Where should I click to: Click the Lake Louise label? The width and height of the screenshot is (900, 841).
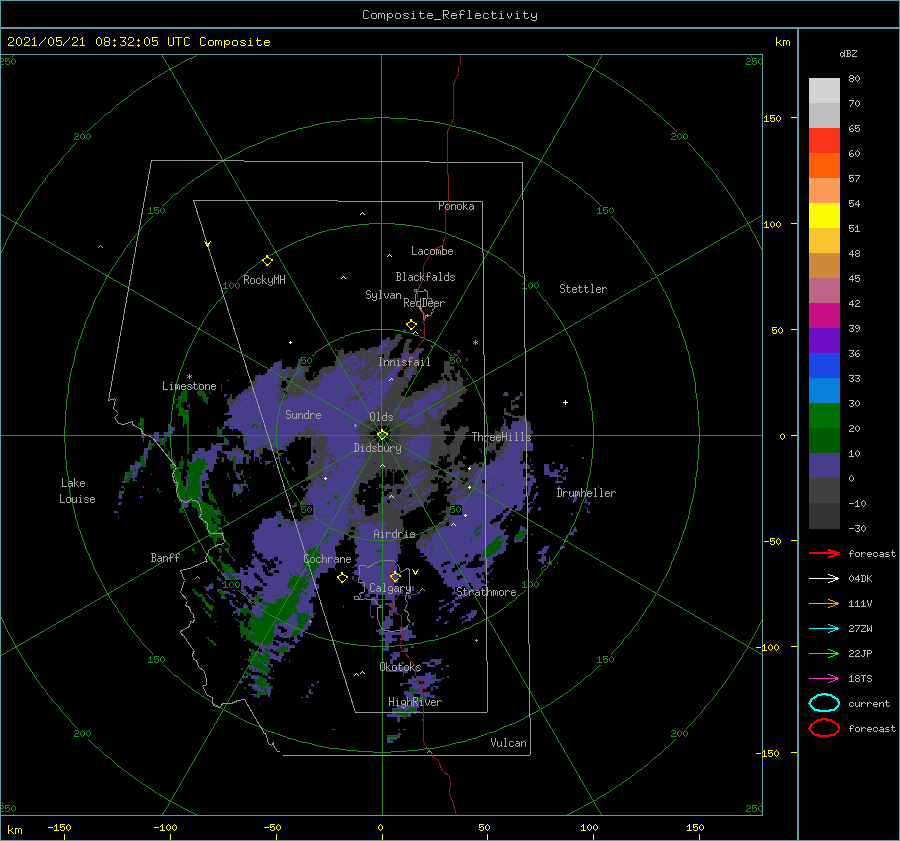(x=77, y=491)
